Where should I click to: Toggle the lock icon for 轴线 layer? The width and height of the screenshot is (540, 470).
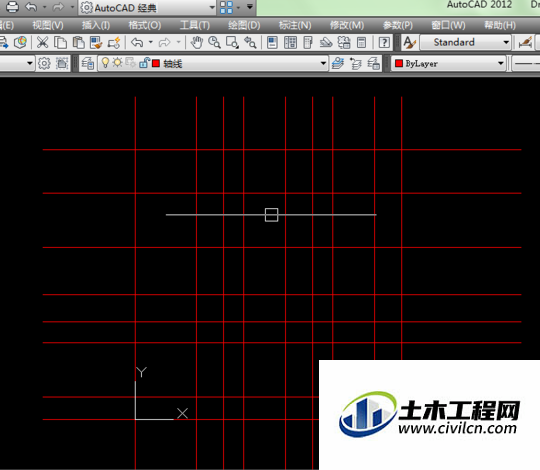click(144, 63)
